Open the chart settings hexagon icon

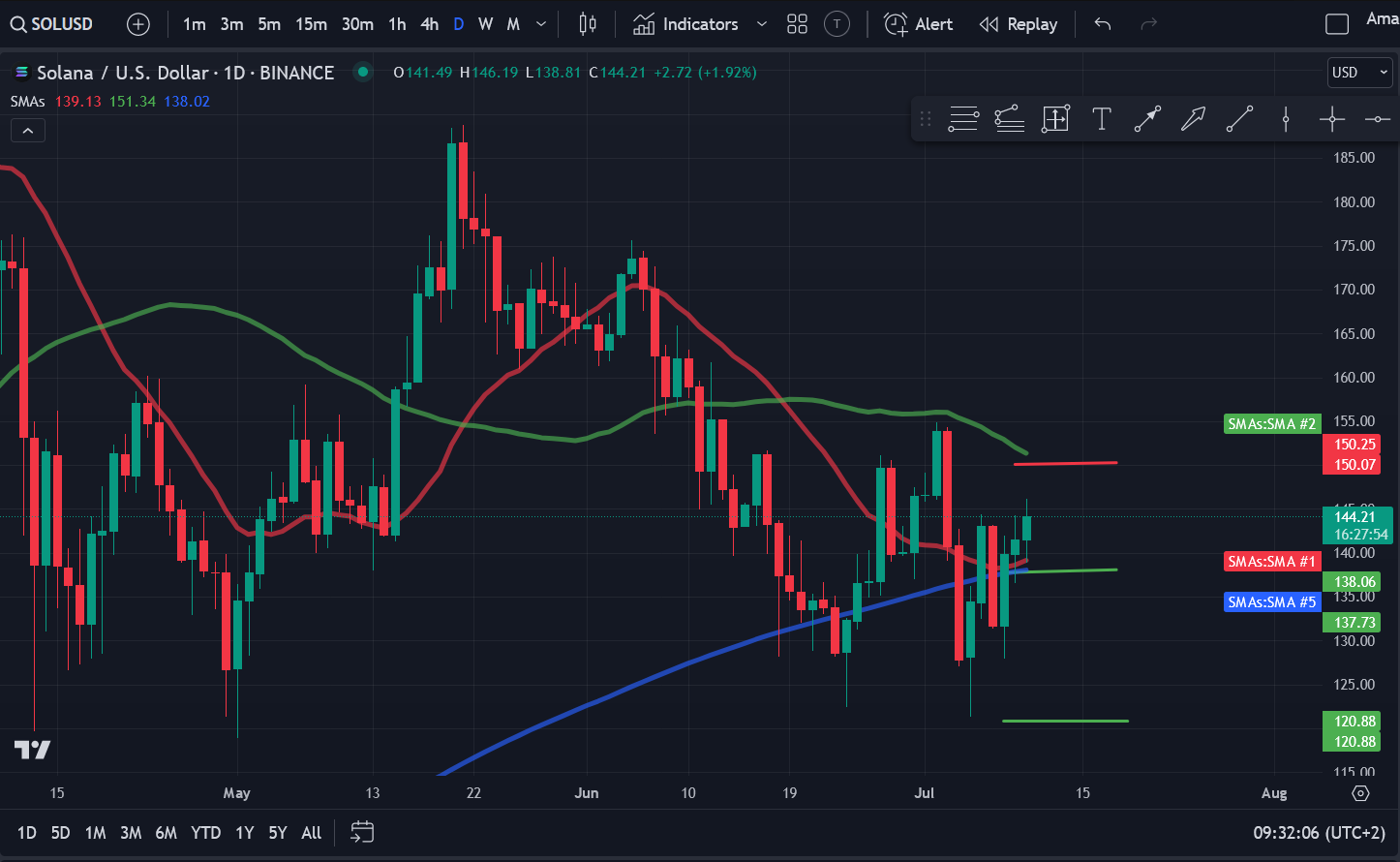1360,793
